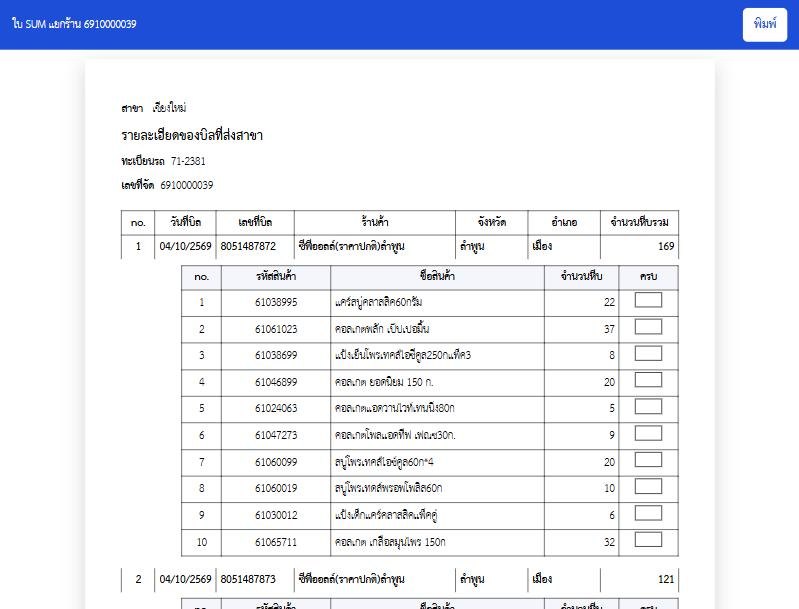Select bill number 8051487872
Viewport: 799px width, 609px height.
pos(248,246)
